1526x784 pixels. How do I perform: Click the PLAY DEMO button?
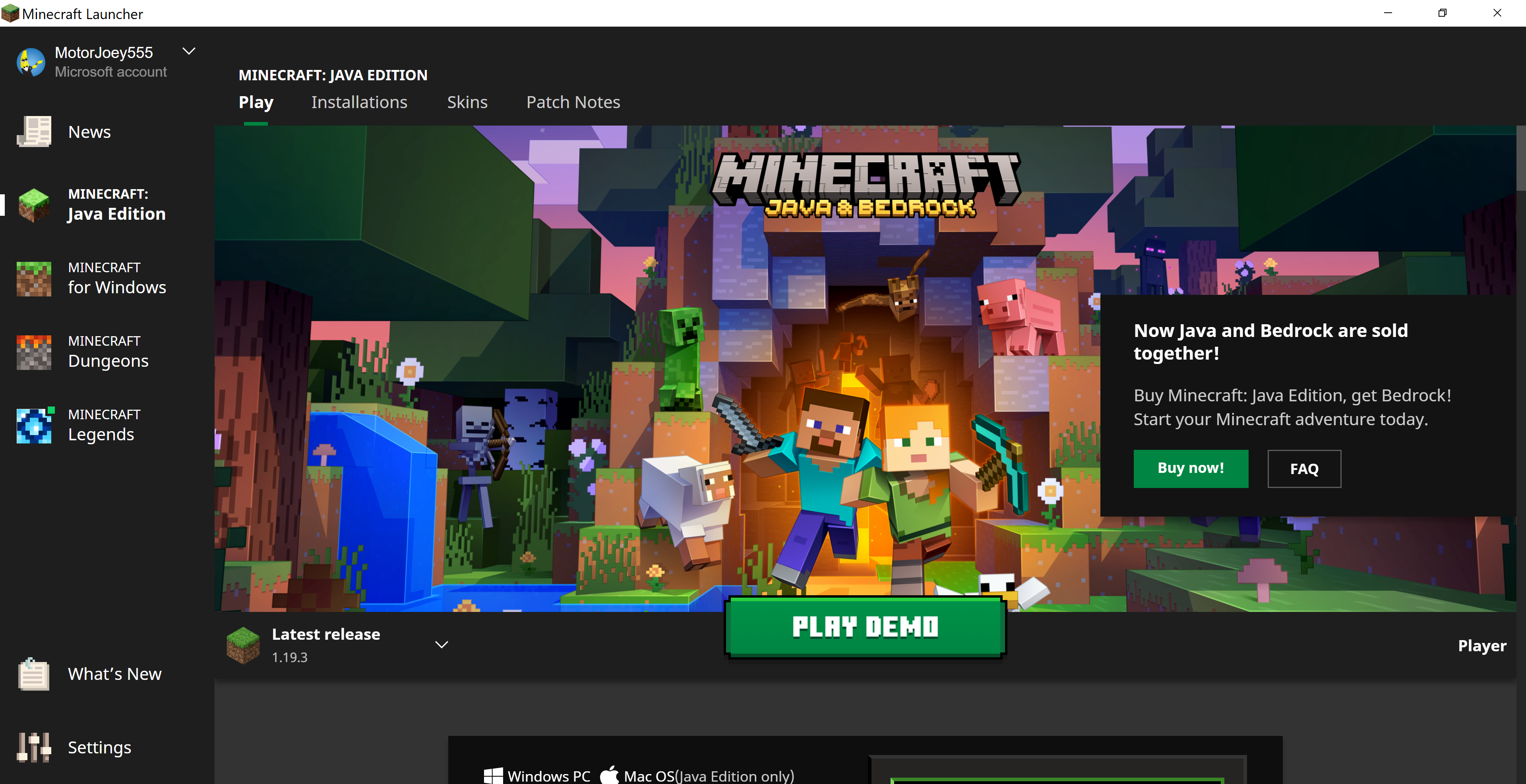tap(865, 627)
